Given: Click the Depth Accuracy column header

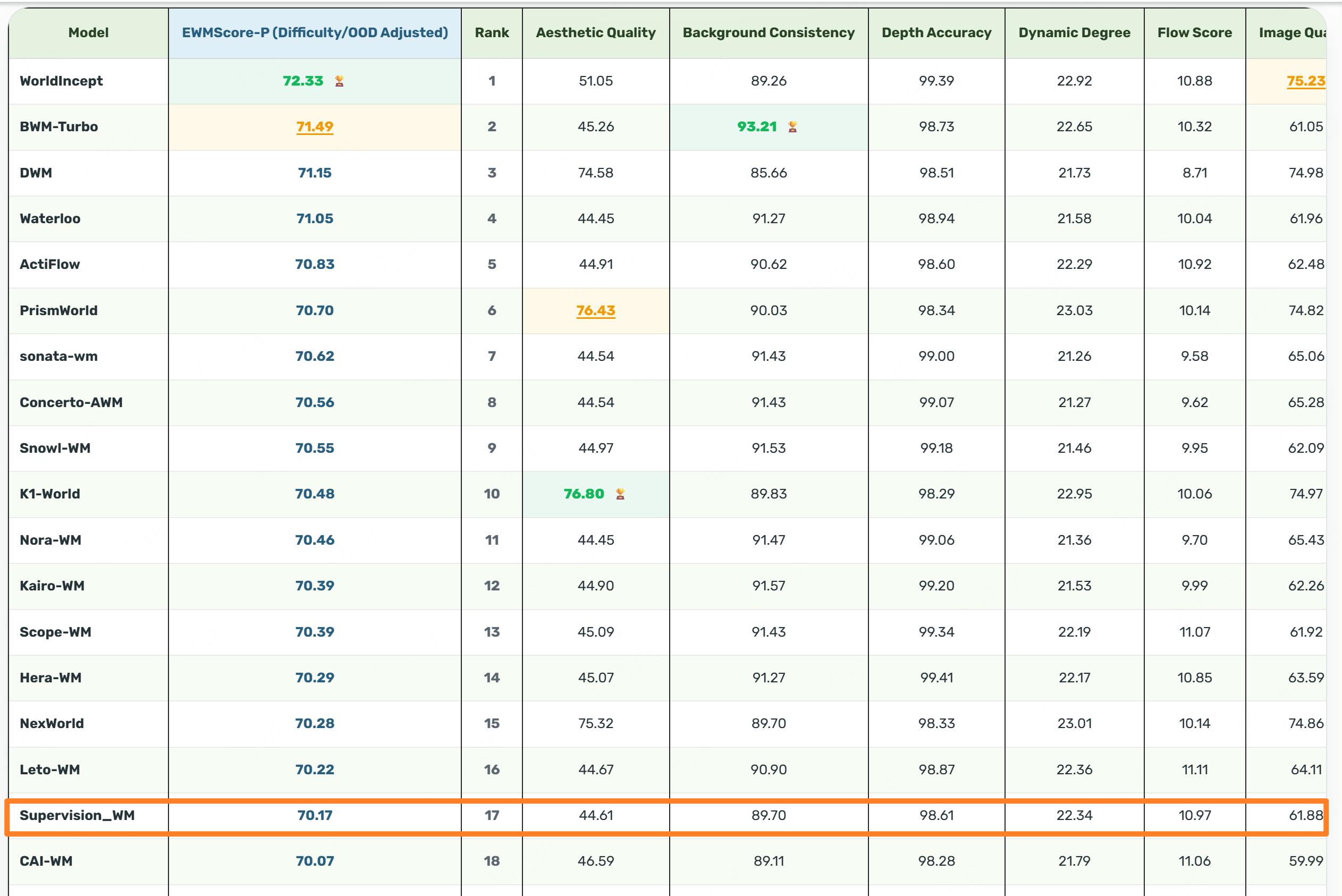Looking at the screenshot, I should pos(937,32).
